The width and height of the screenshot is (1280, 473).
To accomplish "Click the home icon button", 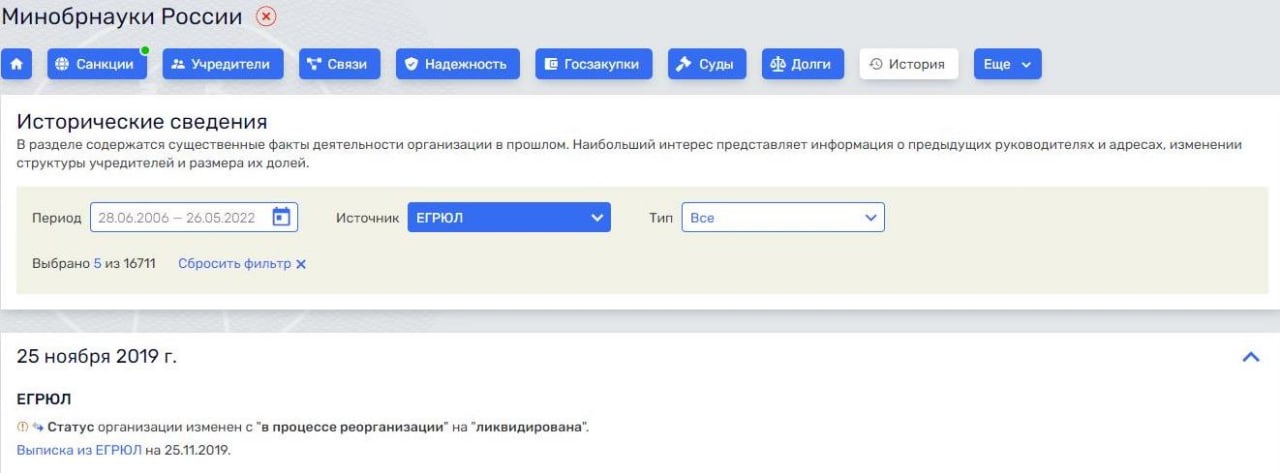I will pos(16,64).
